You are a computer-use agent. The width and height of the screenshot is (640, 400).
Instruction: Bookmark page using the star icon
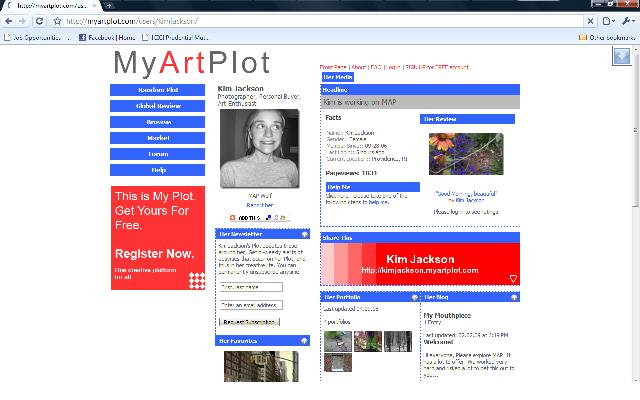click(57, 20)
